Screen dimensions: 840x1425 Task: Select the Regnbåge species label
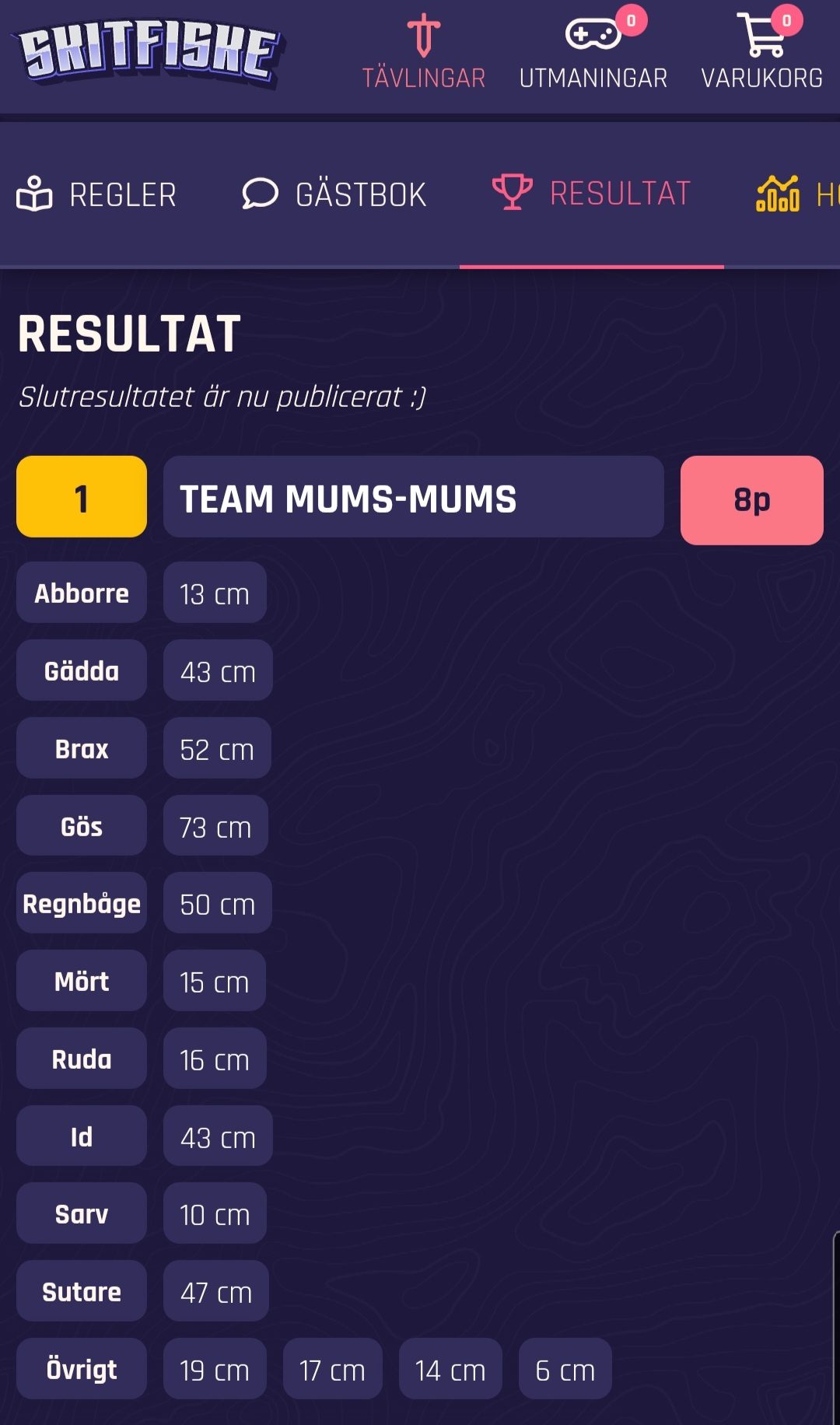(82, 903)
